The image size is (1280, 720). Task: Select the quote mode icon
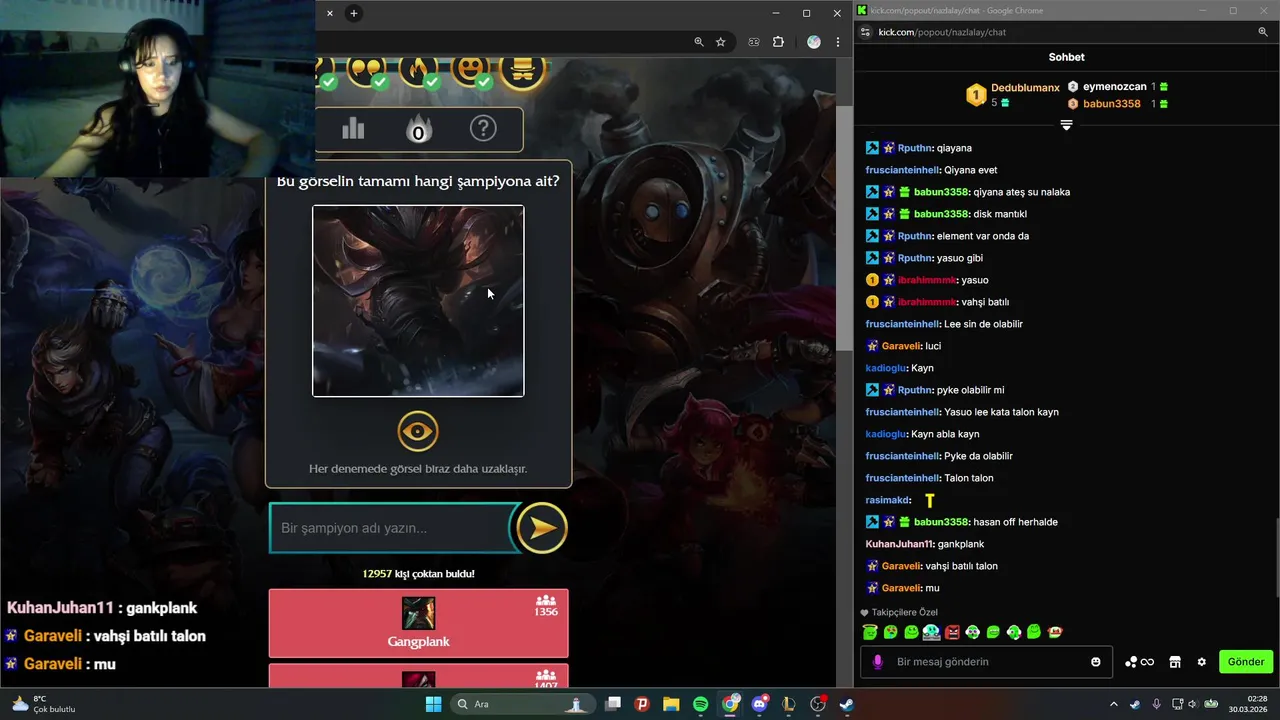tap(368, 70)
